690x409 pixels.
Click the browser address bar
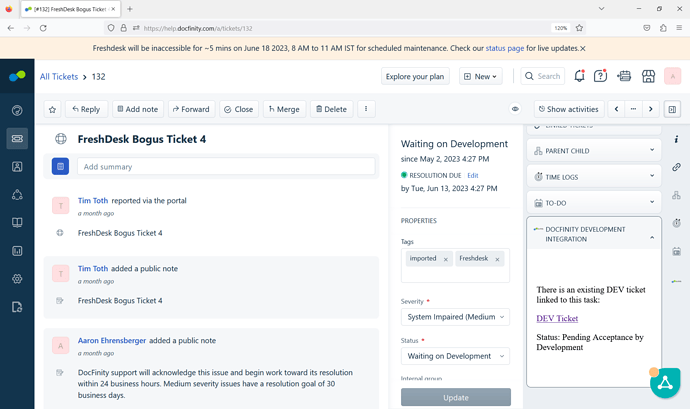345,28
